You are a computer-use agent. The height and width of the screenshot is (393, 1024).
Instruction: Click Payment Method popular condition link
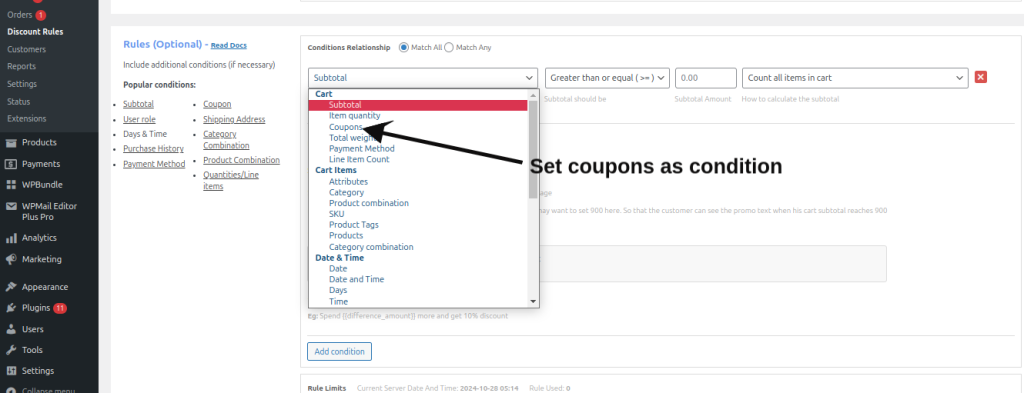[154, 164]
